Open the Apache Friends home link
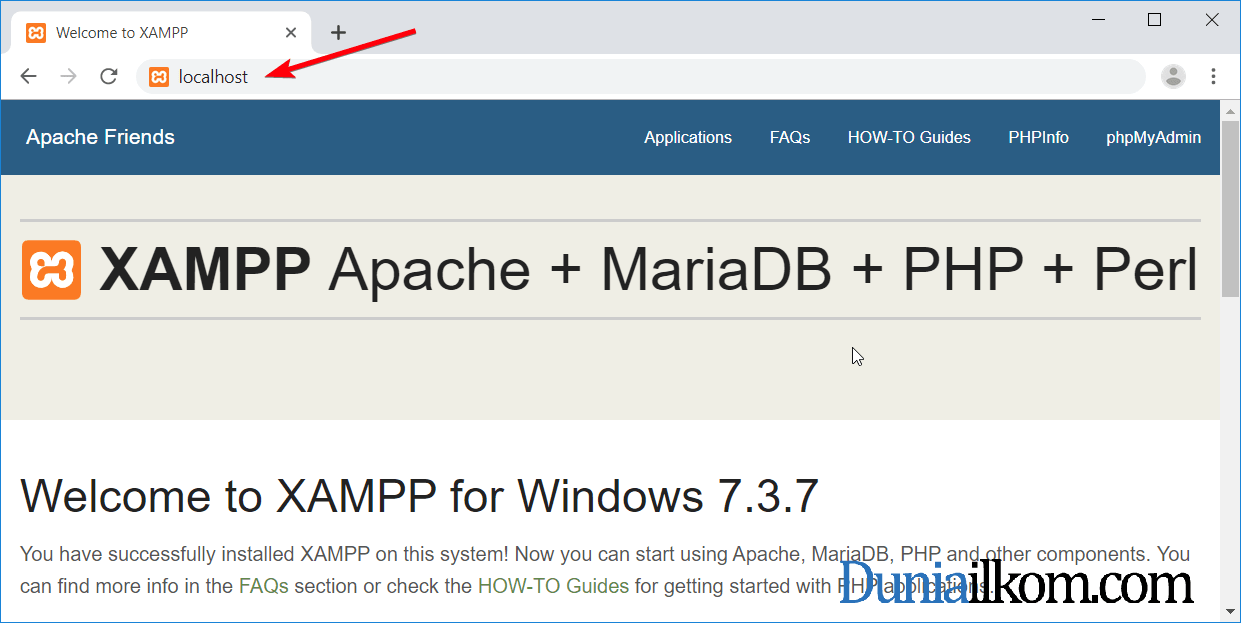This screenshot has height=623, width=1241. click(x=100, y=137)
